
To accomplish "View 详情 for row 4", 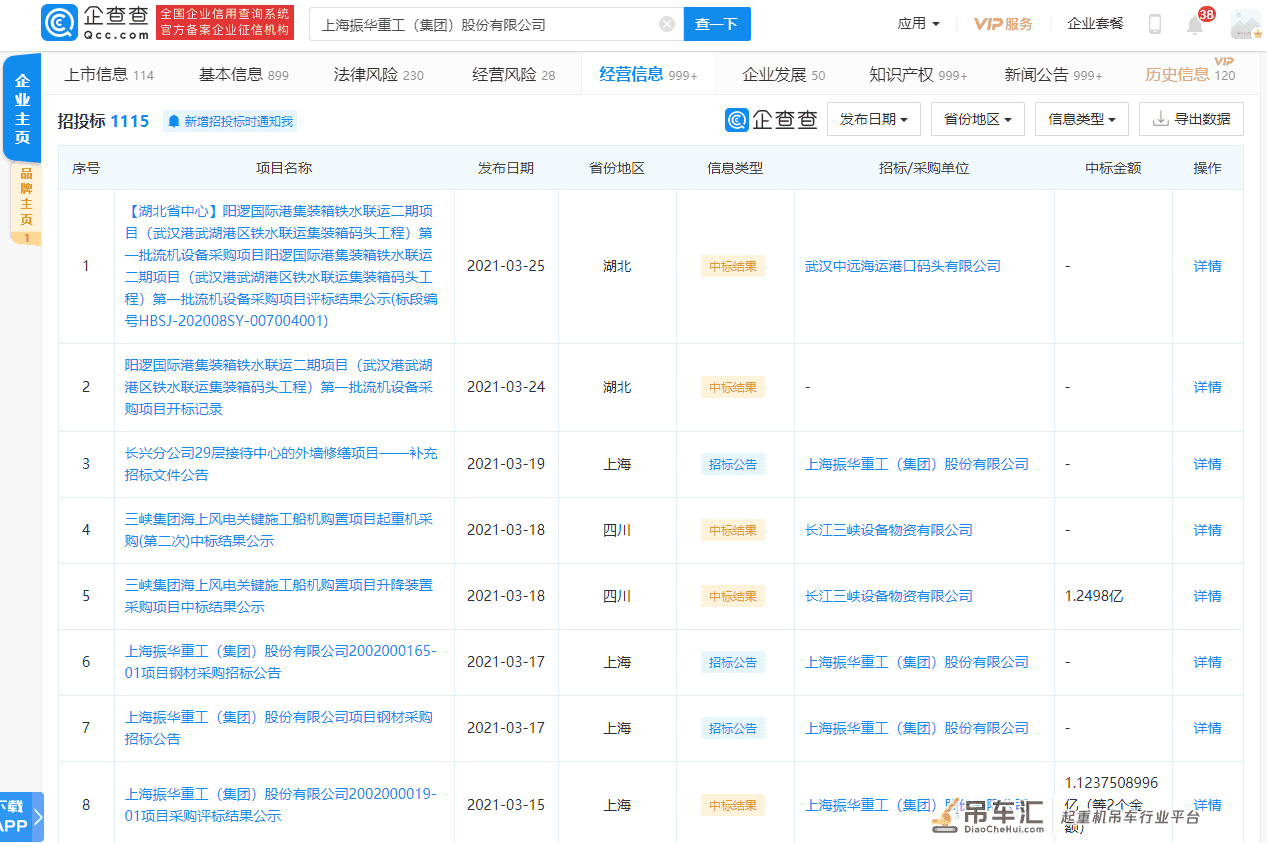I will [x=1207, y=530].
